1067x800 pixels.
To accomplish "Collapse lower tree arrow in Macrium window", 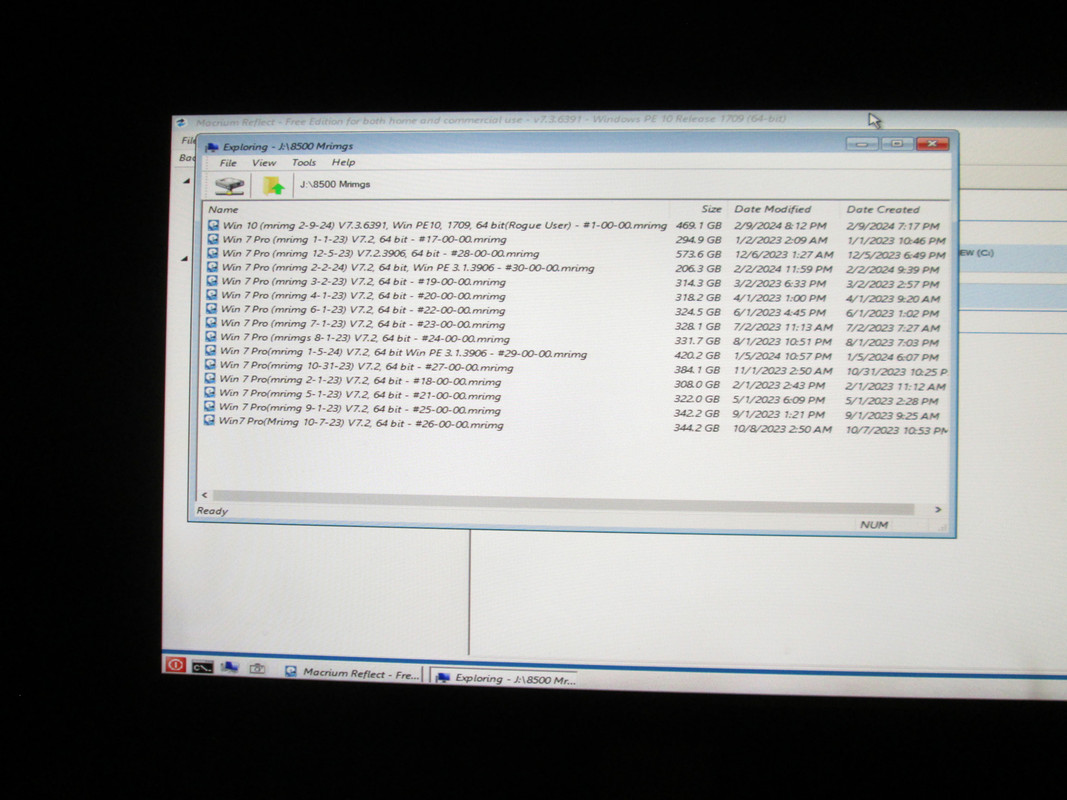I will 185,259.
